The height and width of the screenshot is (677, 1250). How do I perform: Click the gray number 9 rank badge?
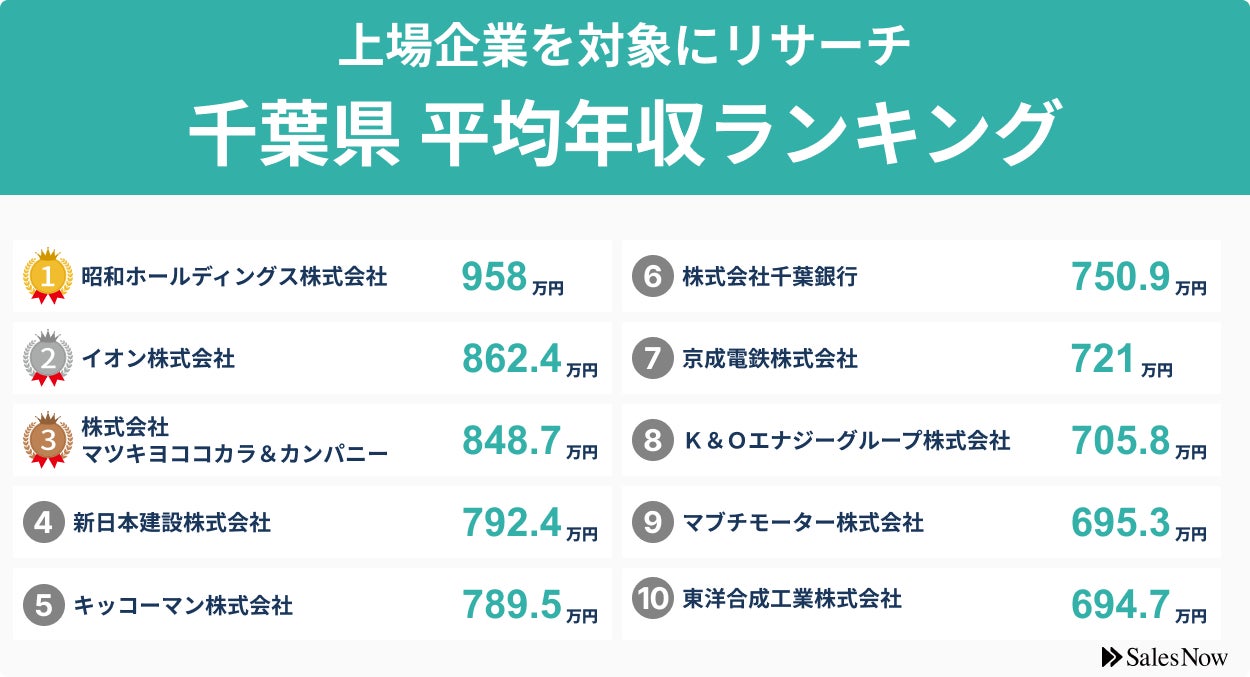click(652, 522)
